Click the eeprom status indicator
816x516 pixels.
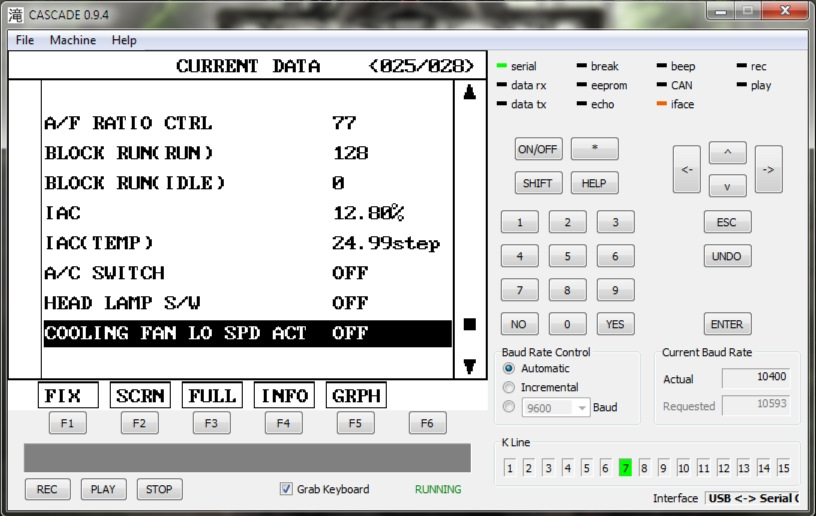[582, 85]
